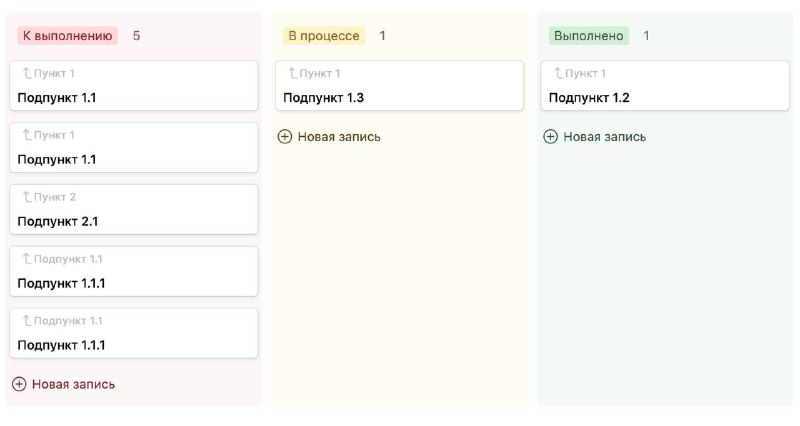Viewport: 800px width, 426px height.
Task: Select the red К выполнению status tag
Action: [x=67, y=36]
